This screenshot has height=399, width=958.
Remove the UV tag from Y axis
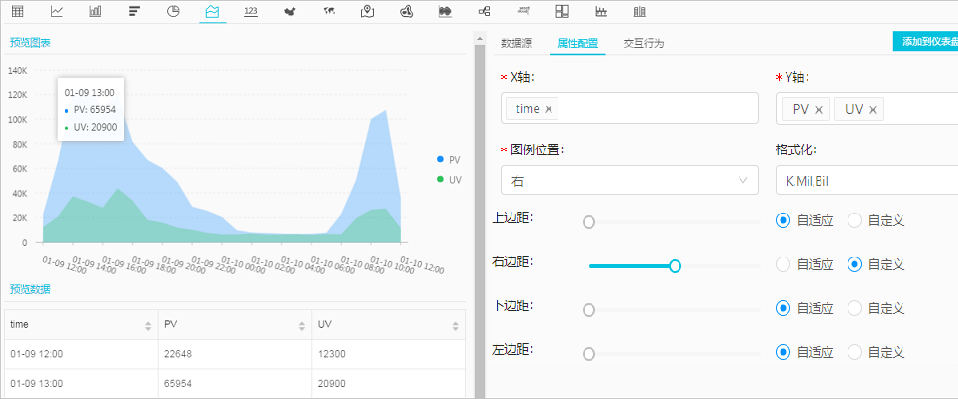(x=873, y=109)
